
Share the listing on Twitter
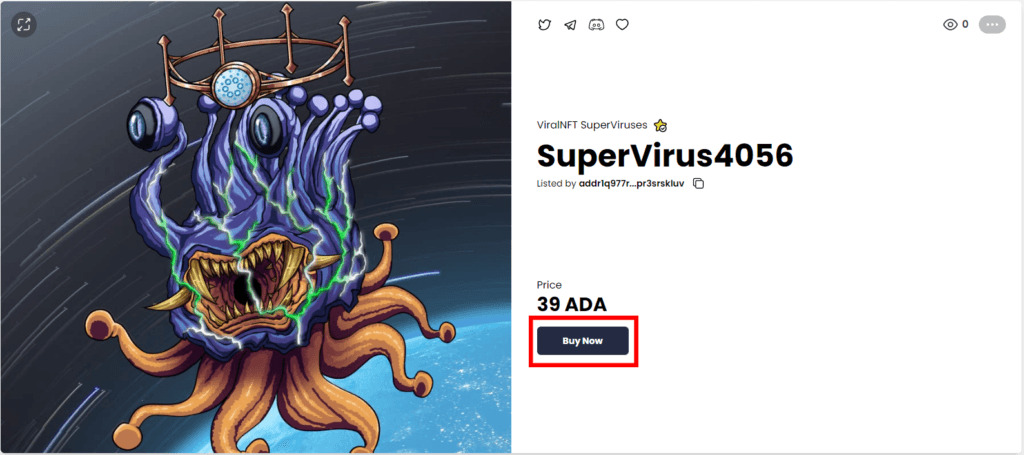click(x=544, y=25)
